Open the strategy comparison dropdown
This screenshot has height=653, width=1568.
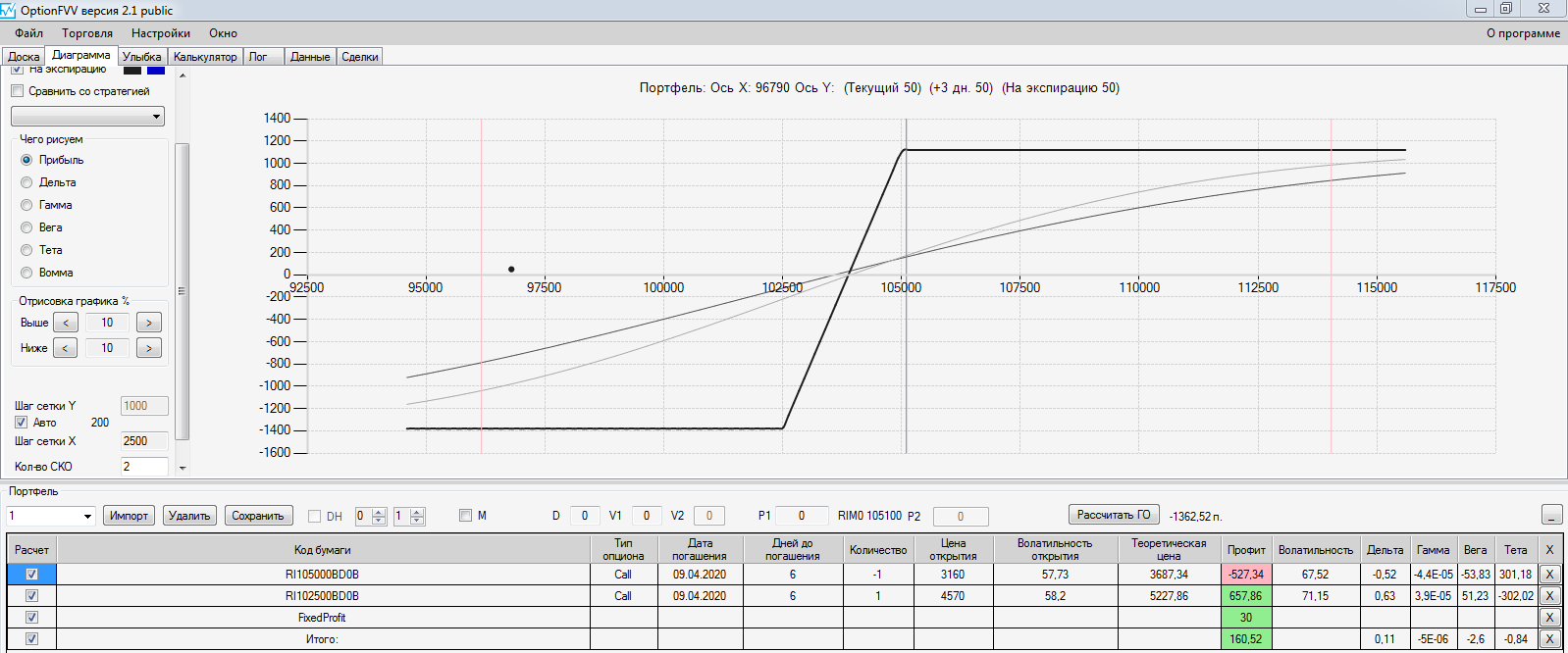coord(87,117)
